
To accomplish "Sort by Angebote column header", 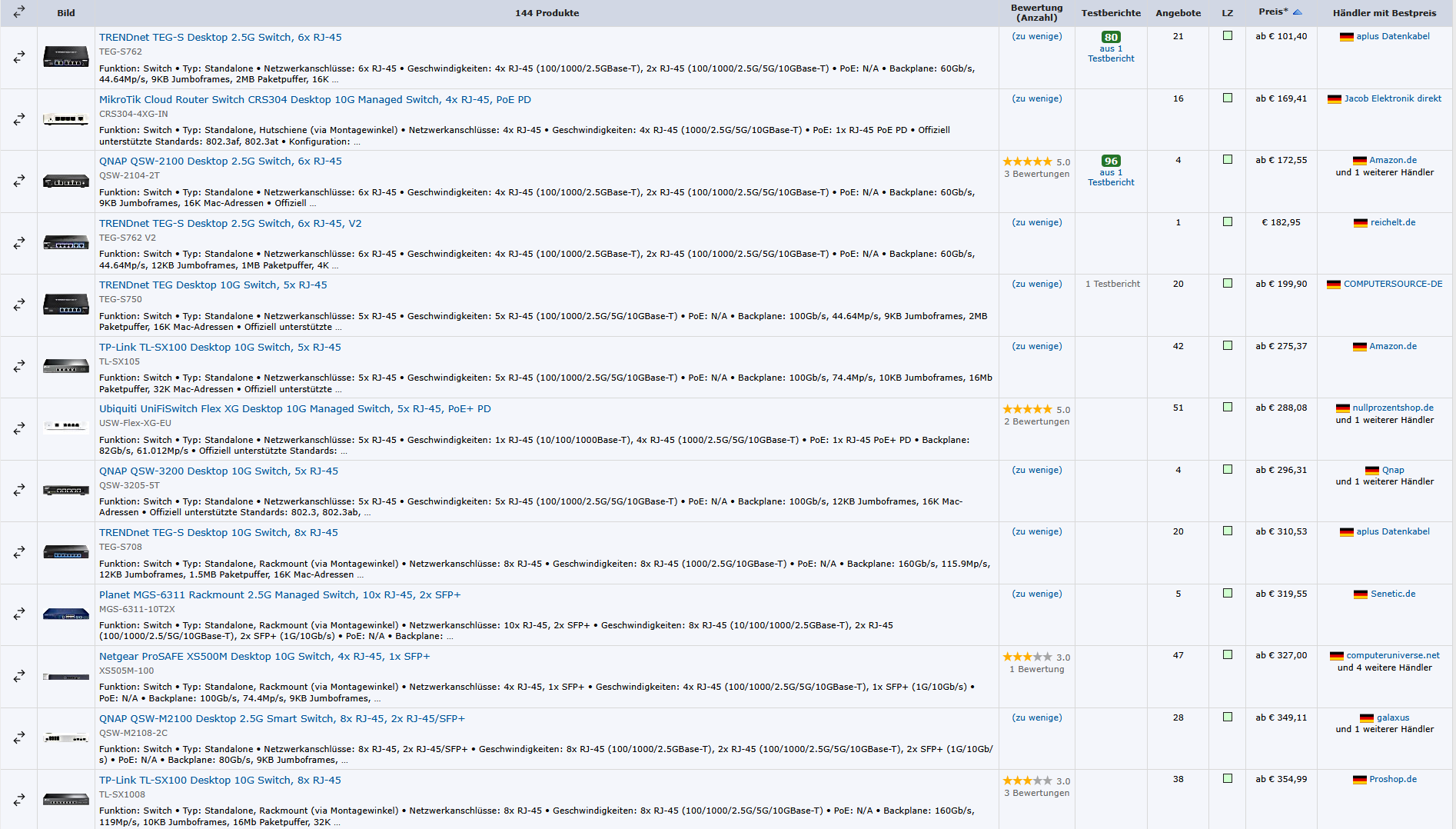I will pyautogui.click(x=1178, y=13).
